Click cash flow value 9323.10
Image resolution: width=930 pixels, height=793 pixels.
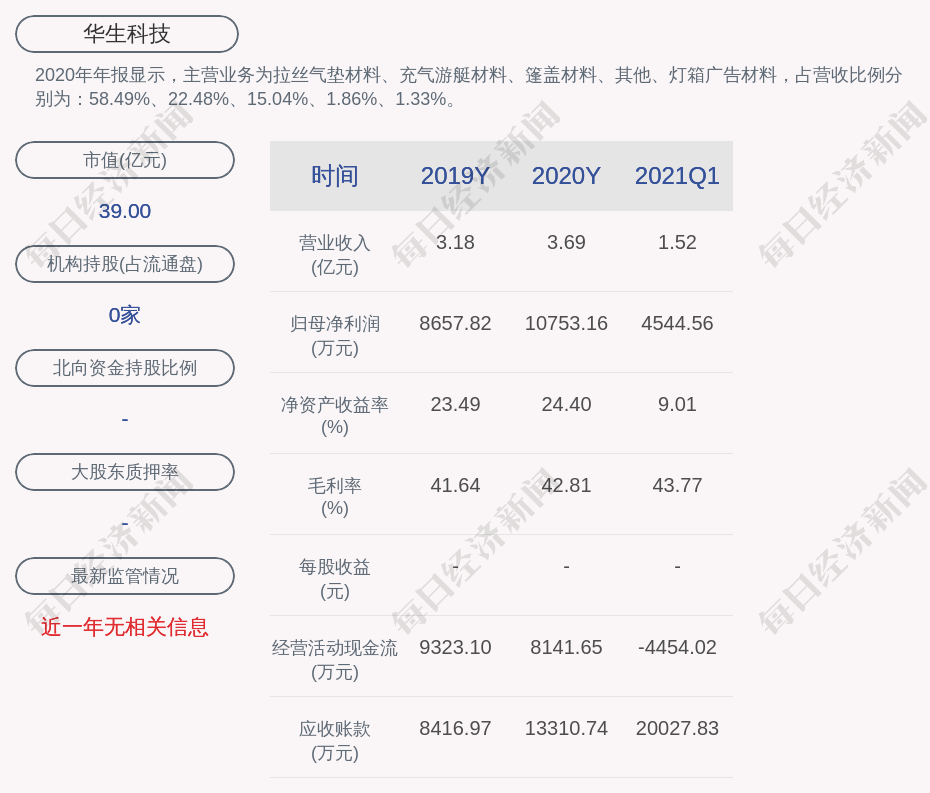(456, 647)
